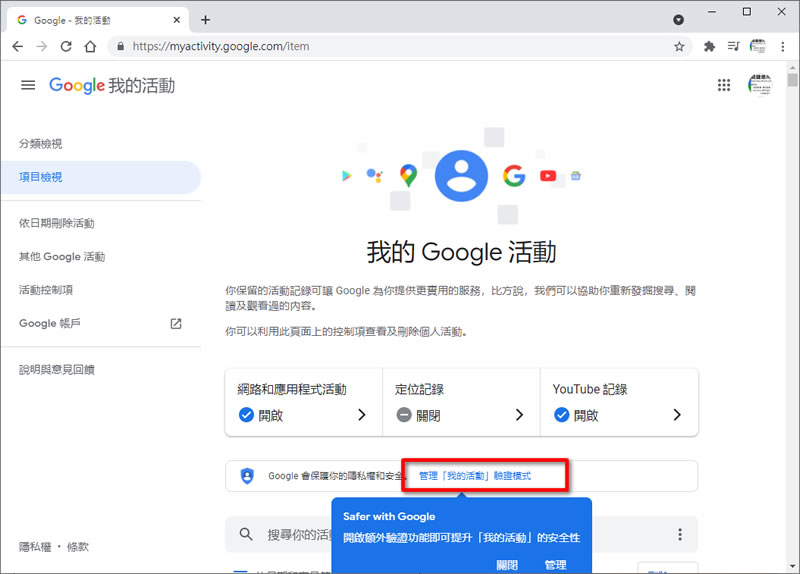Expand 網路和應用程式活動 chevron
Image resolution: width=800 pixels, height=574 pixels.
362,415
